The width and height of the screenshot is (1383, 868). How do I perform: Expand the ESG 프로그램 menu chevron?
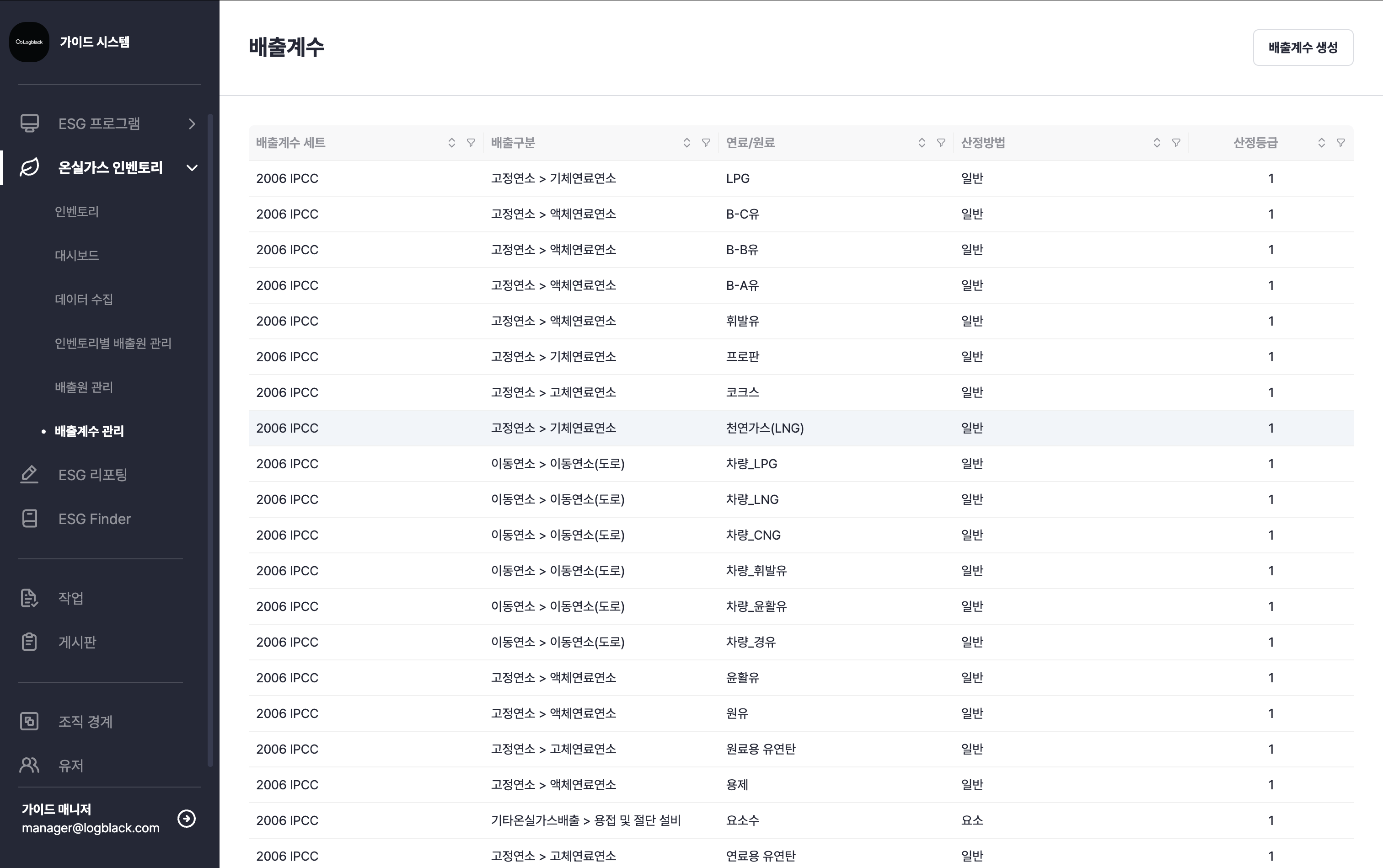click(193, 124)
